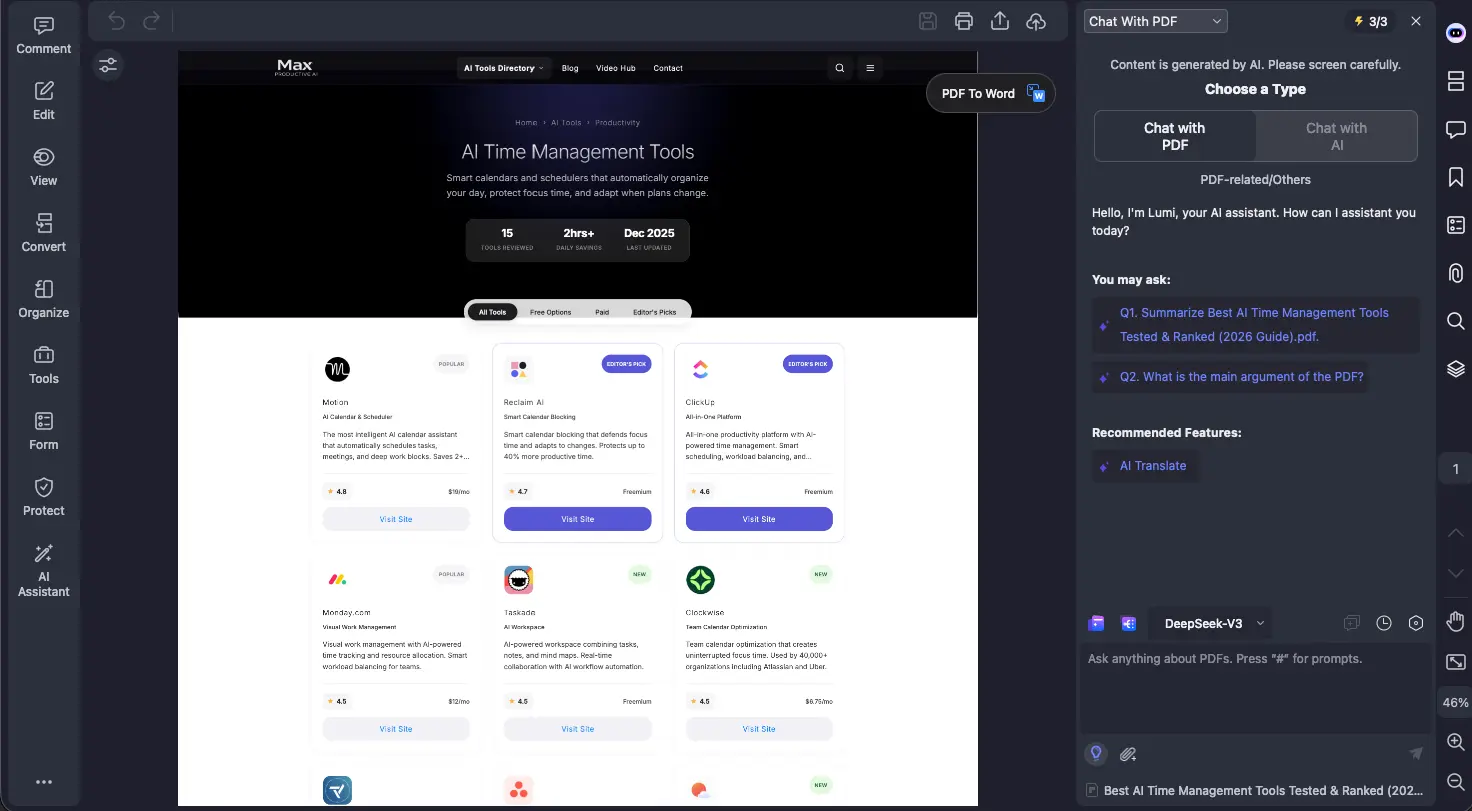
Task: Toggle the prompt lightbulb in the chat box
Action: point(1095,753)
